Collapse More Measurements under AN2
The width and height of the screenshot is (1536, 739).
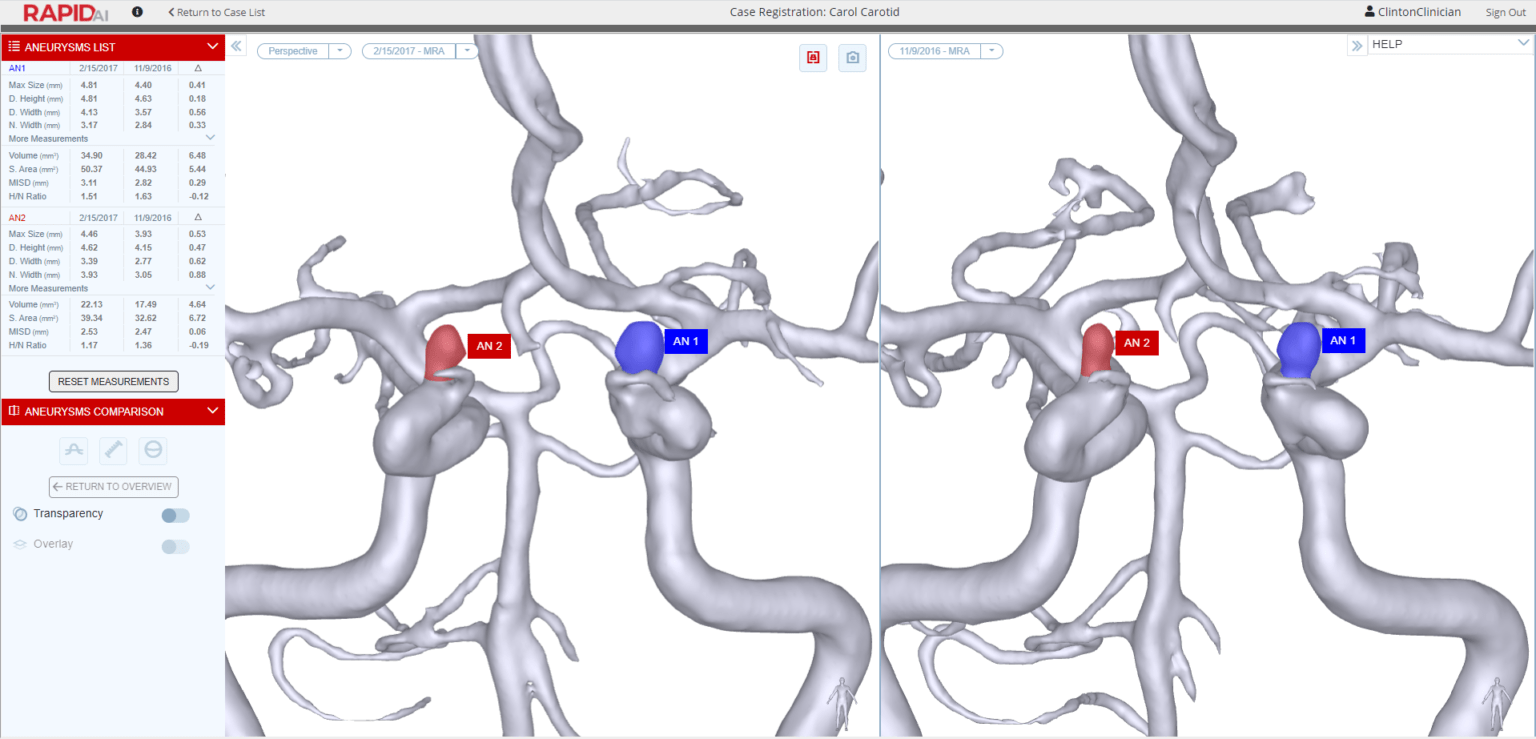[x=210, y=288]
